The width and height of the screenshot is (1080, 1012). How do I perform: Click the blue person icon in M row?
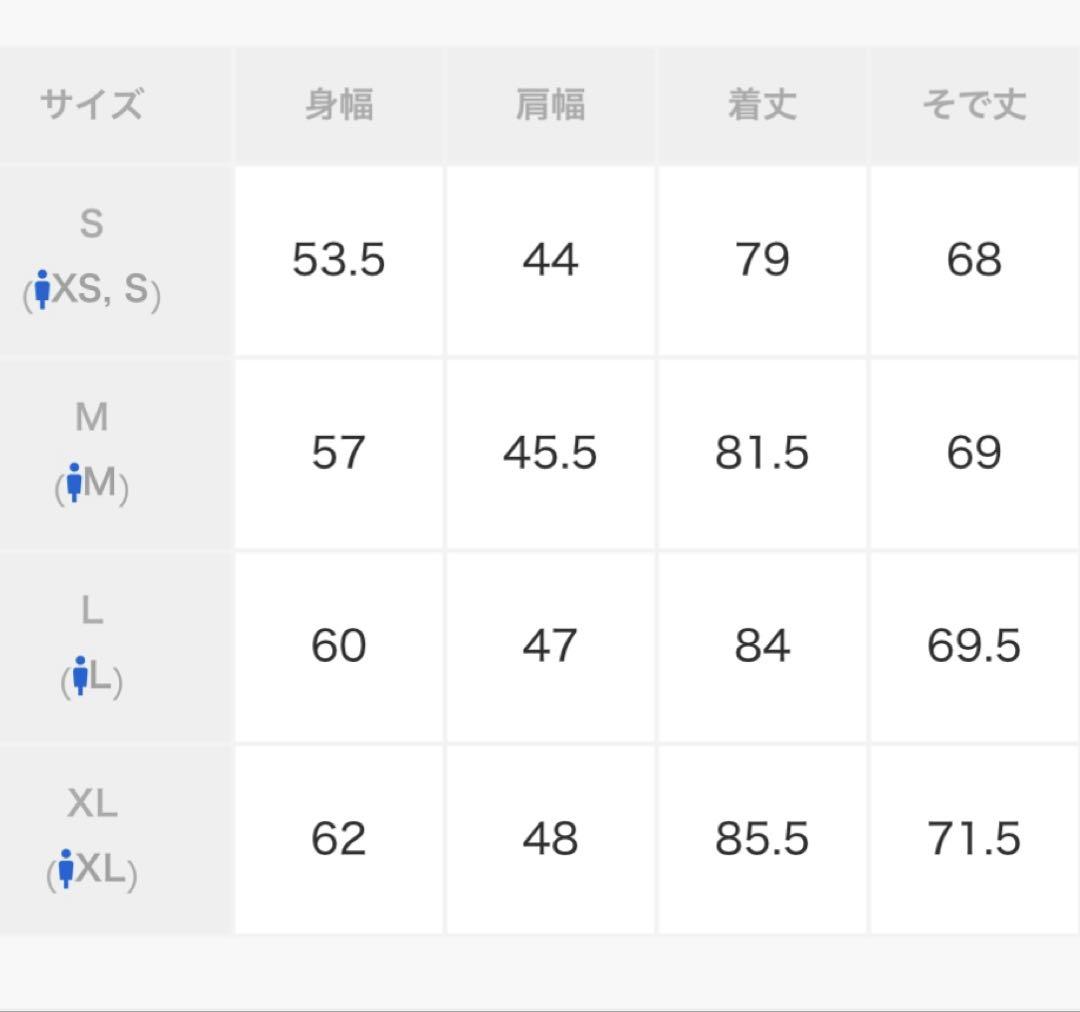coord(74,482)
